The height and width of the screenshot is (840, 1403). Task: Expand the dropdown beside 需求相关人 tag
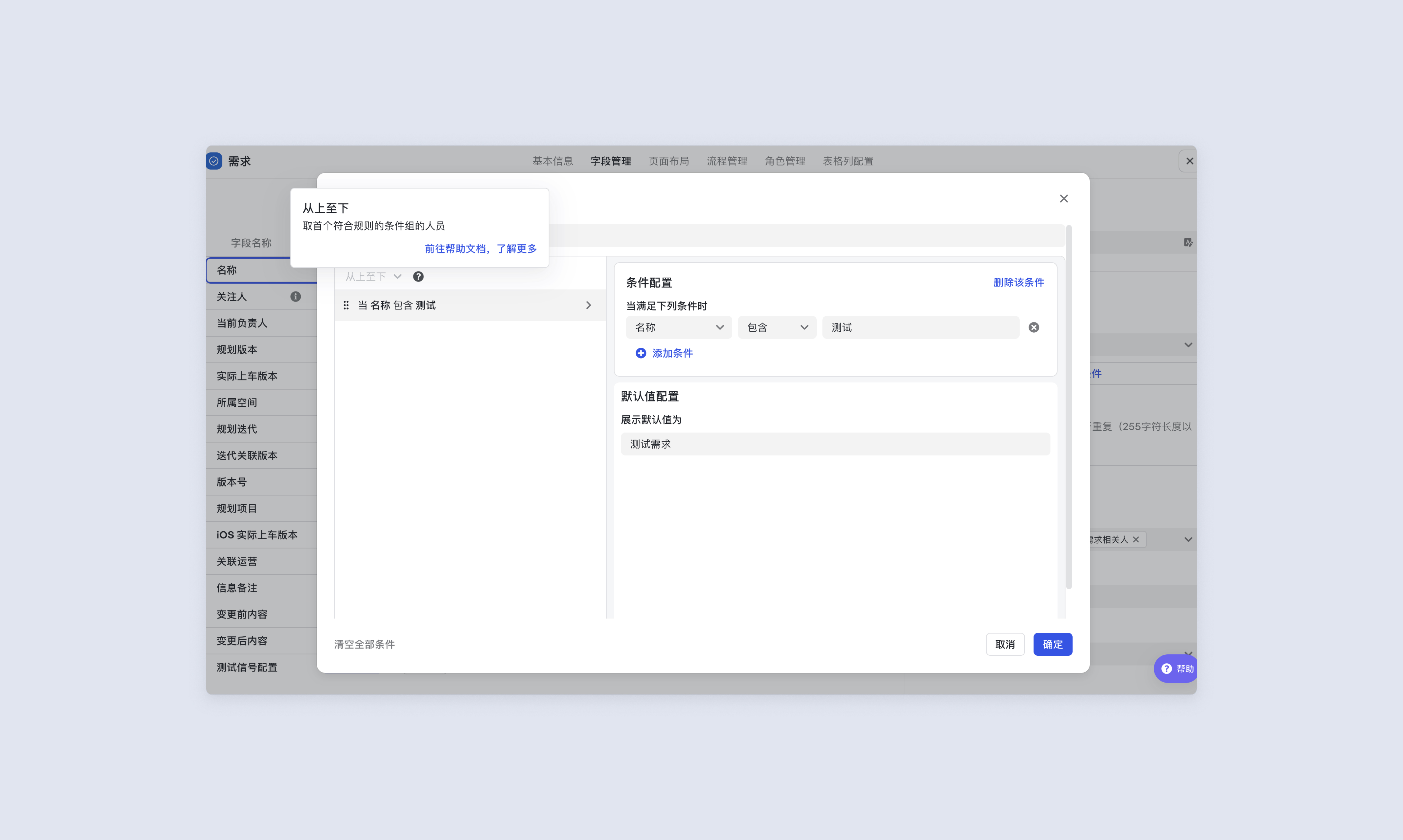tap(1189, 539)
